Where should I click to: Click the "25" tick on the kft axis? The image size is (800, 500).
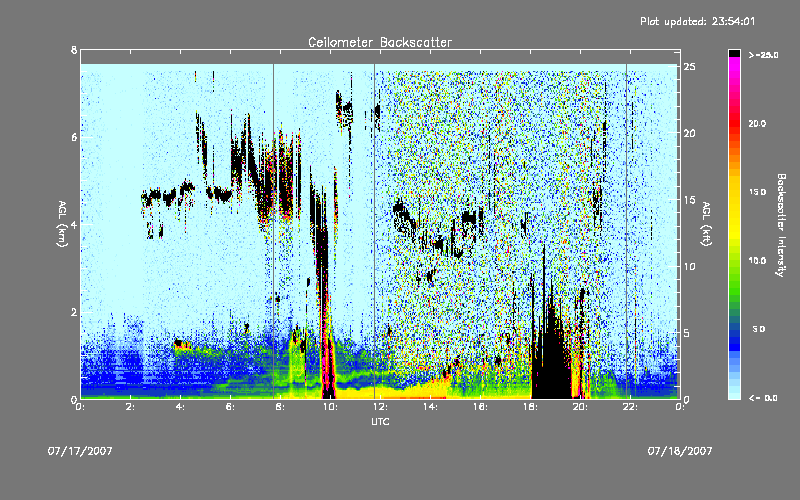coord(690,67)
